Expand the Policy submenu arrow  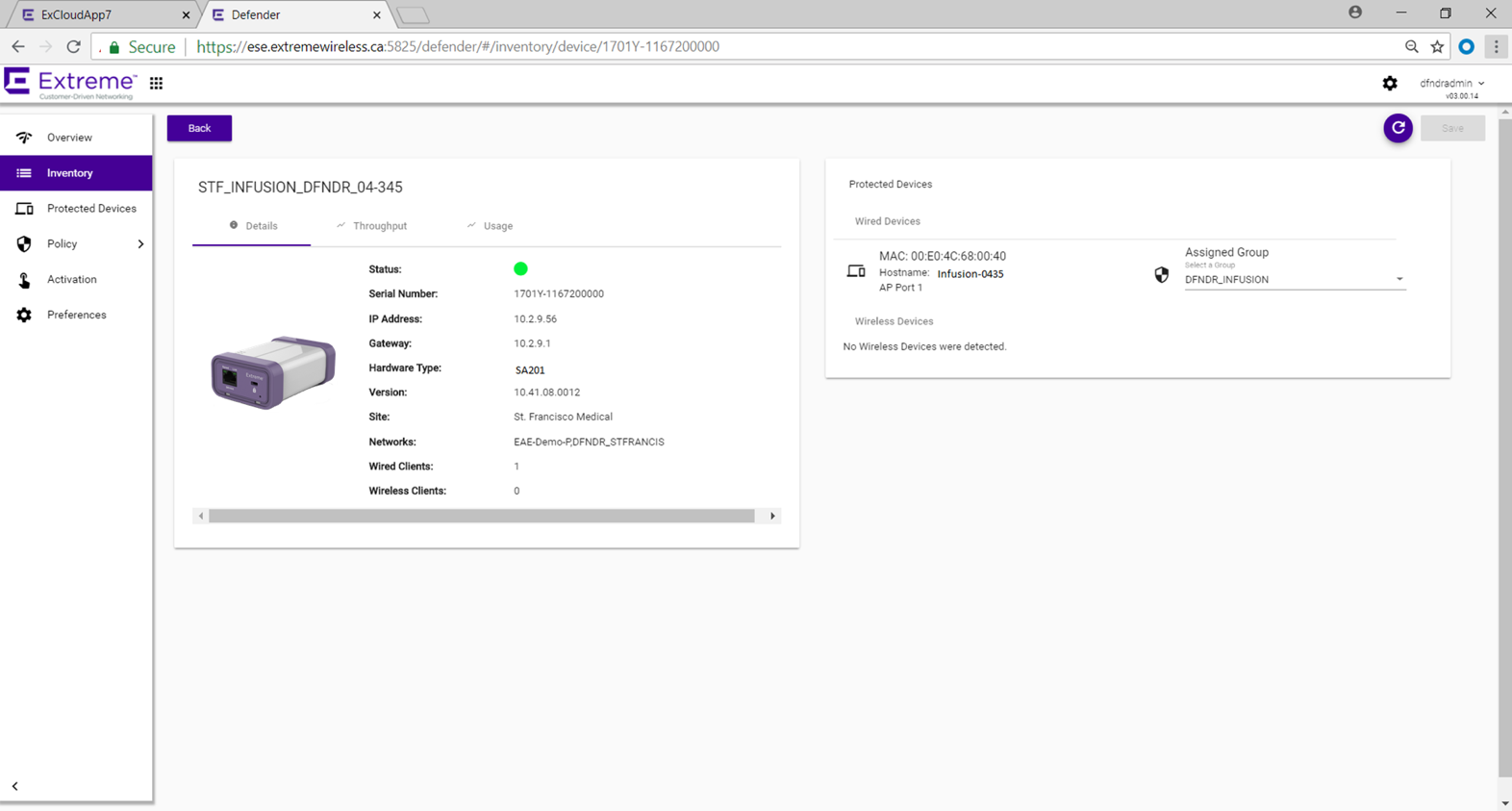coord(140,244)
